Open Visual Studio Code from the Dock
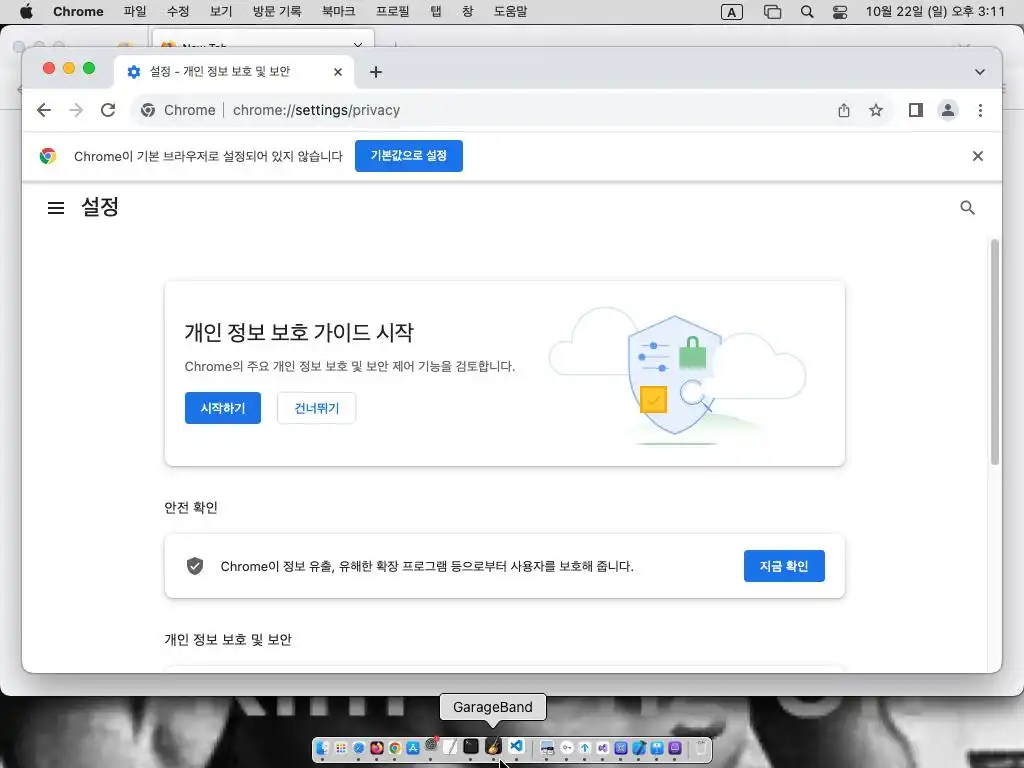The width and height of the screenshot is (1024, 768). [517, 746]
